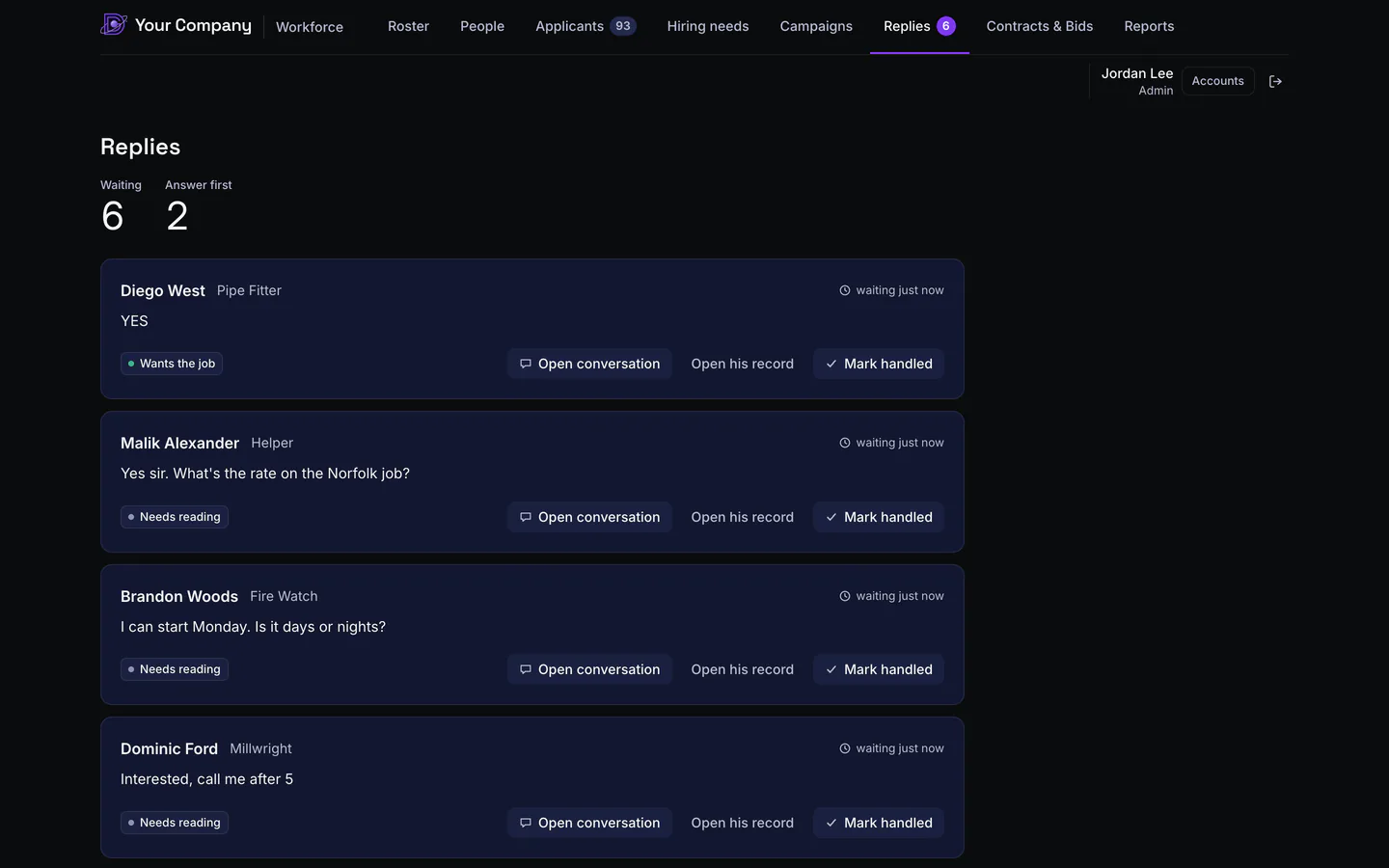
Task: Click the name Dominic Ford
Action: click(169, 748)
